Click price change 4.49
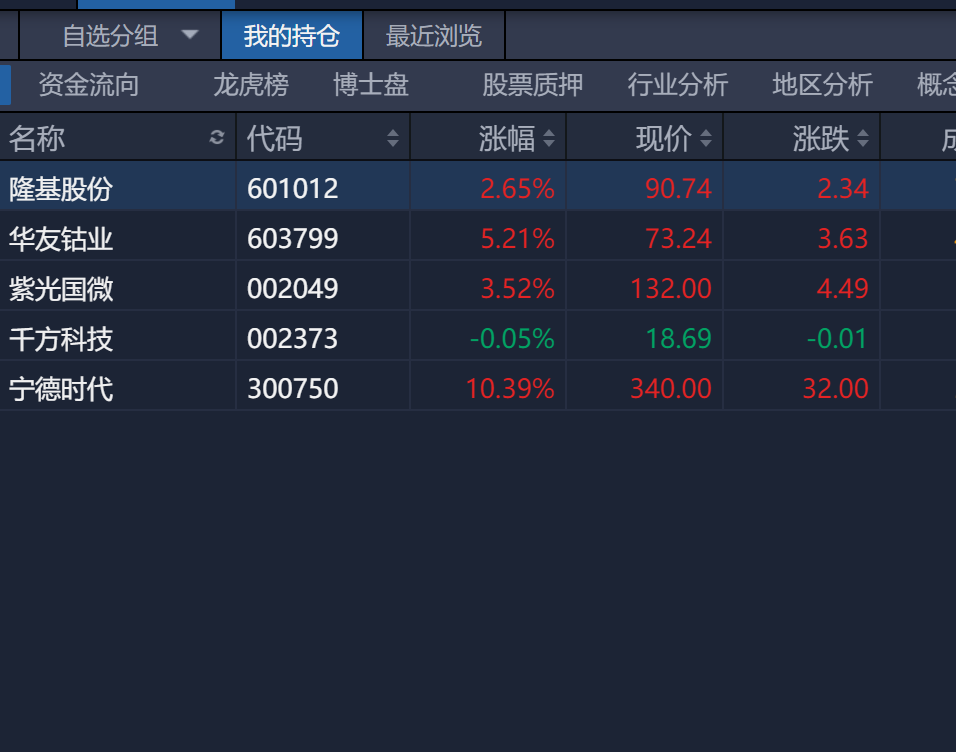The height and width of the screenshot is (752, 956). 843,288
